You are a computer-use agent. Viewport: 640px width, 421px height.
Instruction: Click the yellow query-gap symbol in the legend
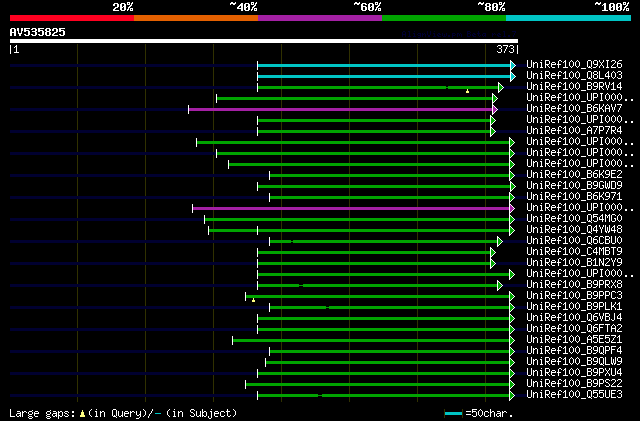click(82, 414)
